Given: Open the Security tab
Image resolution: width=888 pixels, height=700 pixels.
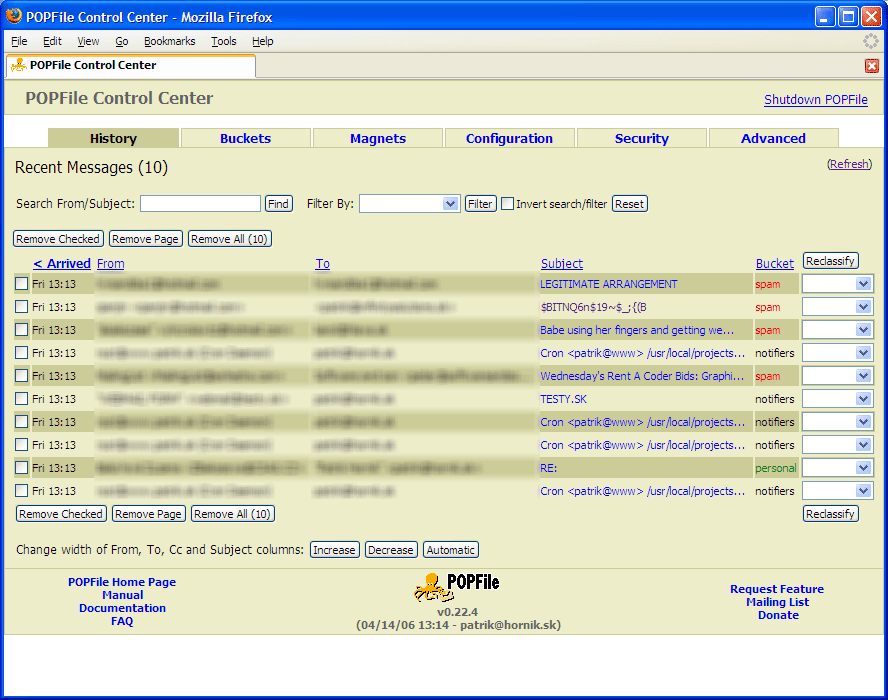Looking at the screenshot, I should (642, 138).
